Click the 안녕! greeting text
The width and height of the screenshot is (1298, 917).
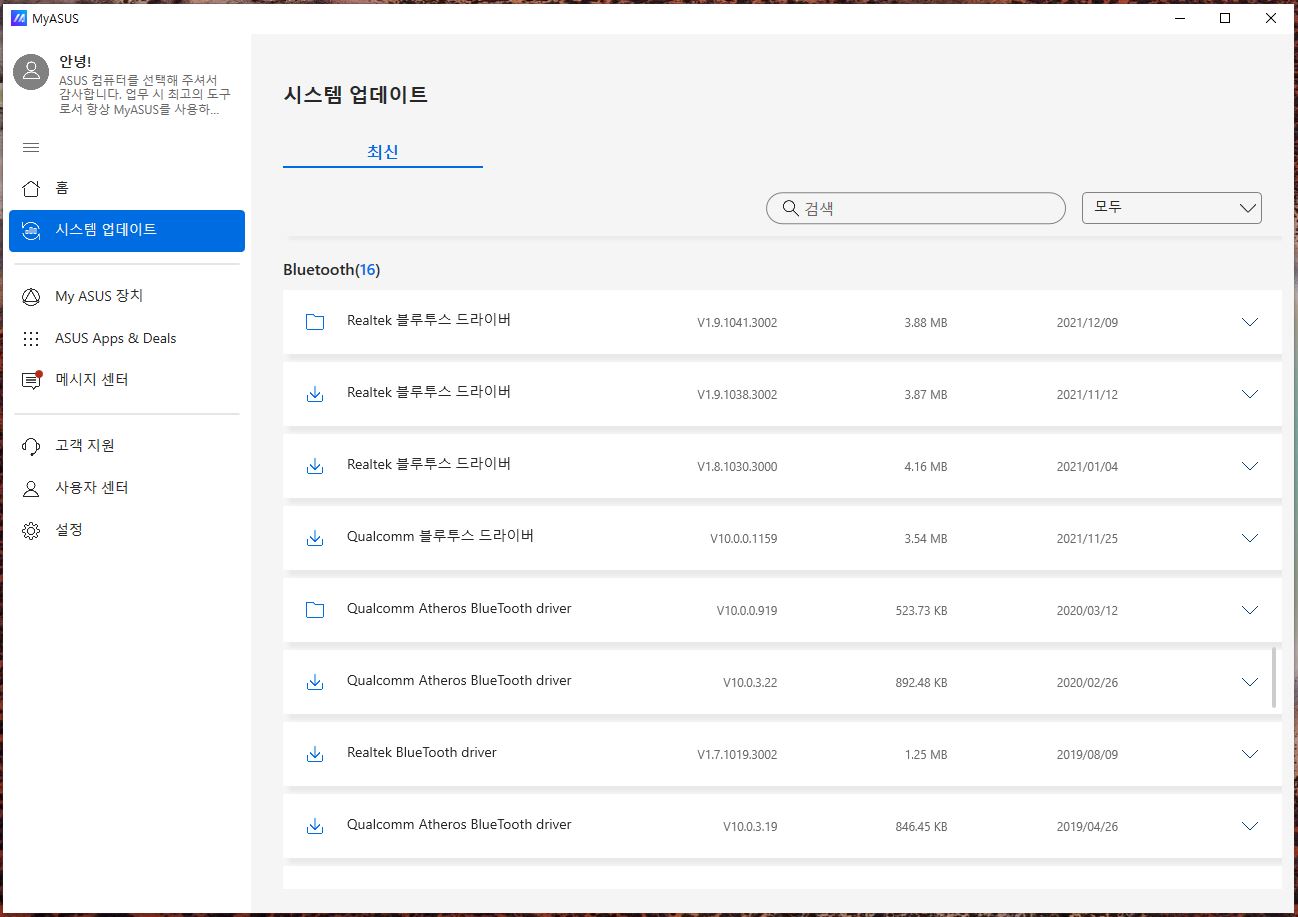point(75,62)
